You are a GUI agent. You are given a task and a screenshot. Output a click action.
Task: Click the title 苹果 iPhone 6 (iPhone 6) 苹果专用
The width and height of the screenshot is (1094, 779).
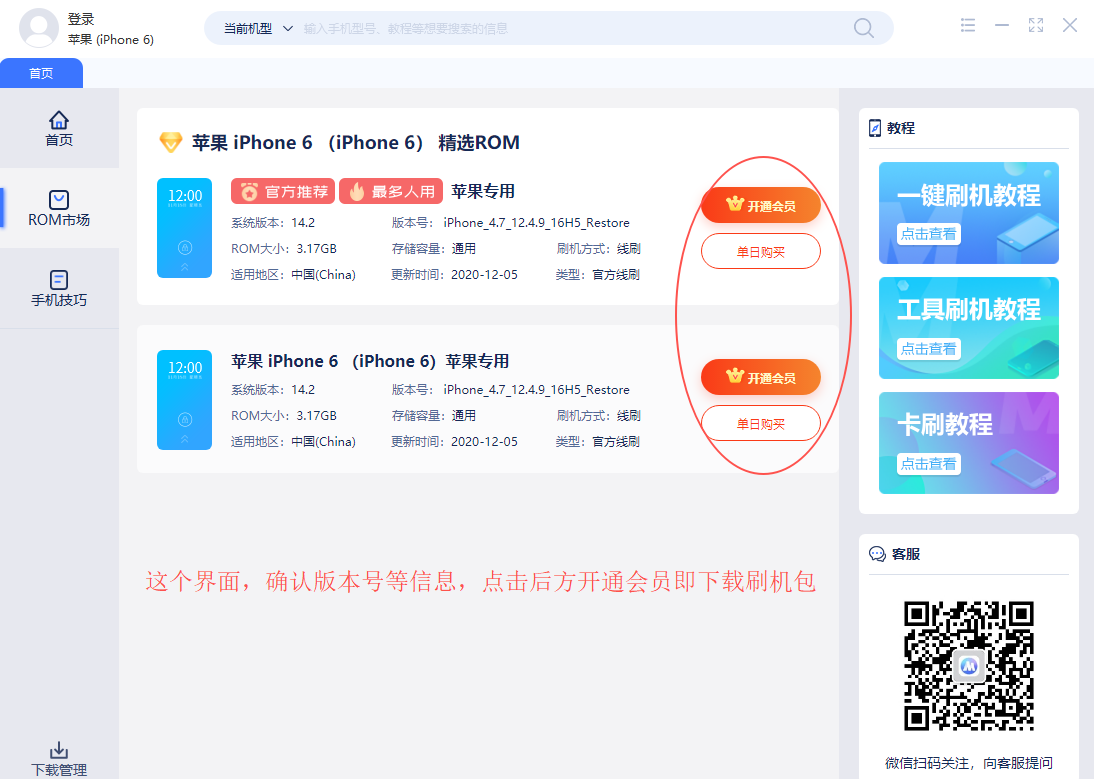370,361
